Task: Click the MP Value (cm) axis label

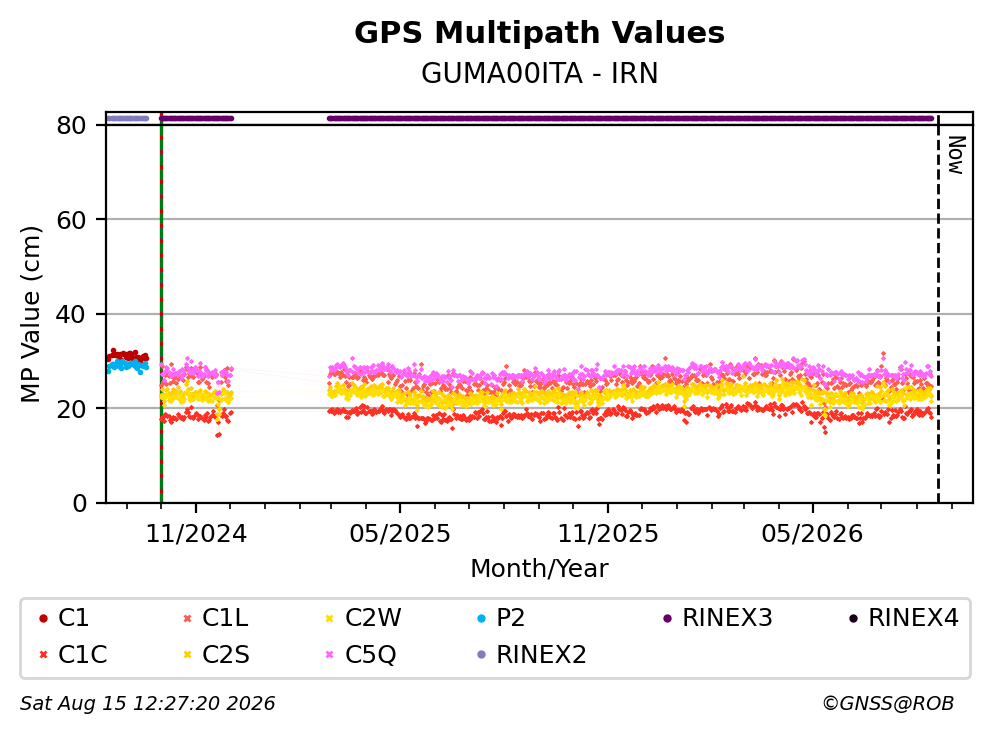Action: [x=30, y=314]
